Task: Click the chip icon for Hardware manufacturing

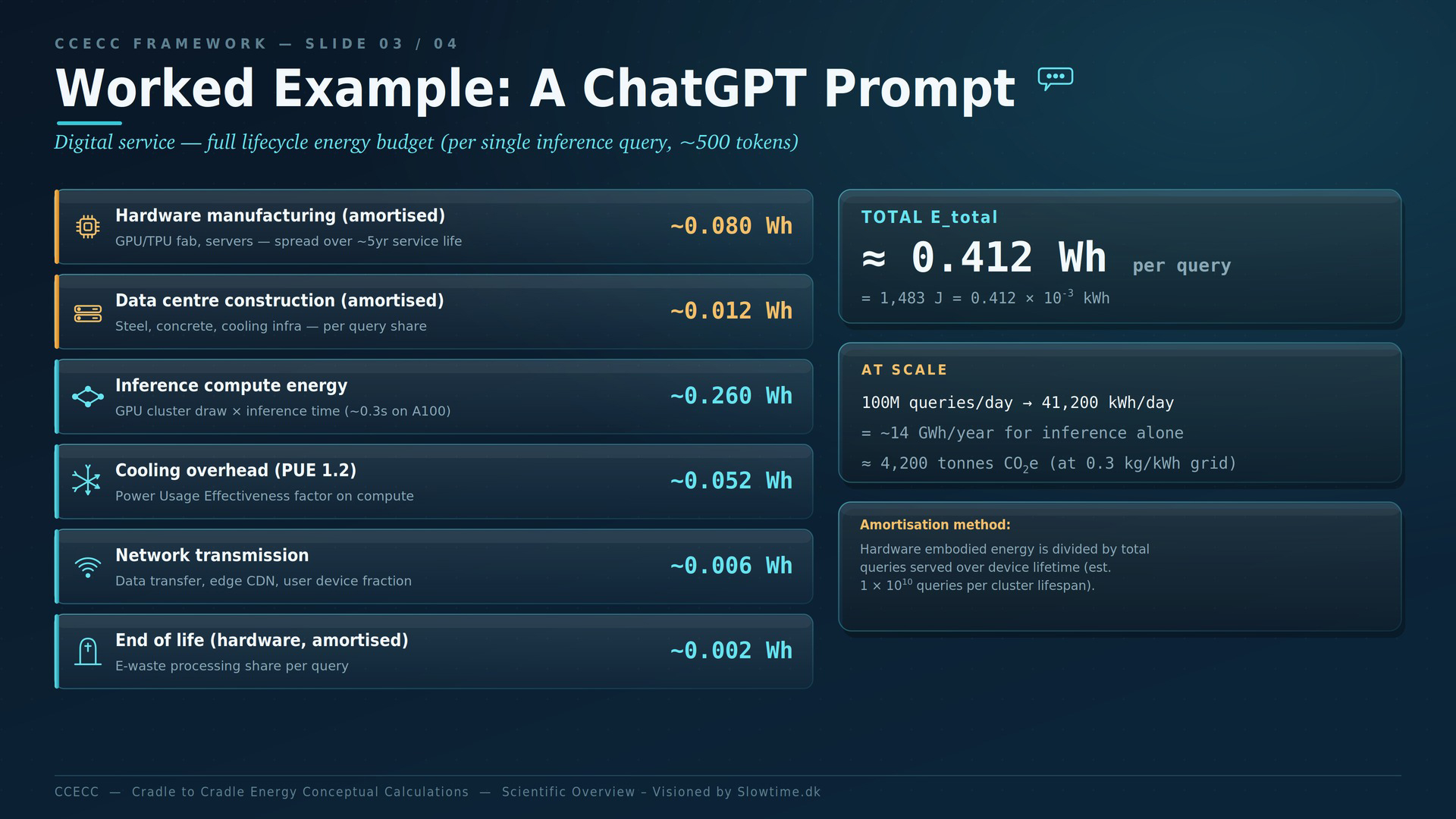Action: coord(88,227)
